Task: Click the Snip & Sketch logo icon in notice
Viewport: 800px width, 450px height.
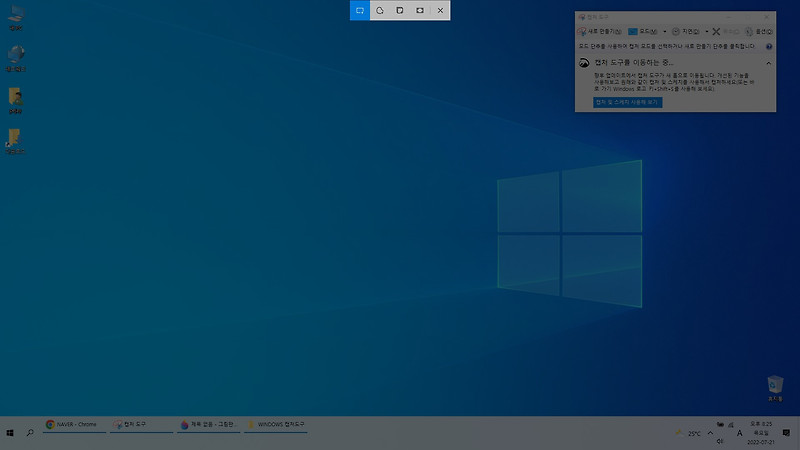Action: 584,63
